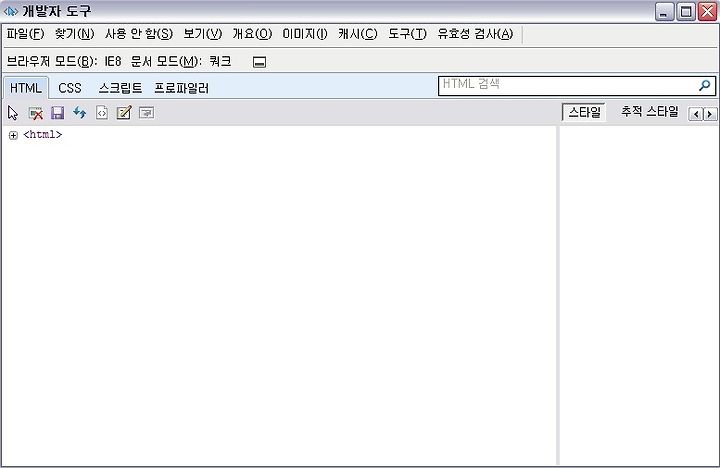The image size is (720, 468).
Task: Open the 개요(O) menu
Action: (x=252, y=34)
